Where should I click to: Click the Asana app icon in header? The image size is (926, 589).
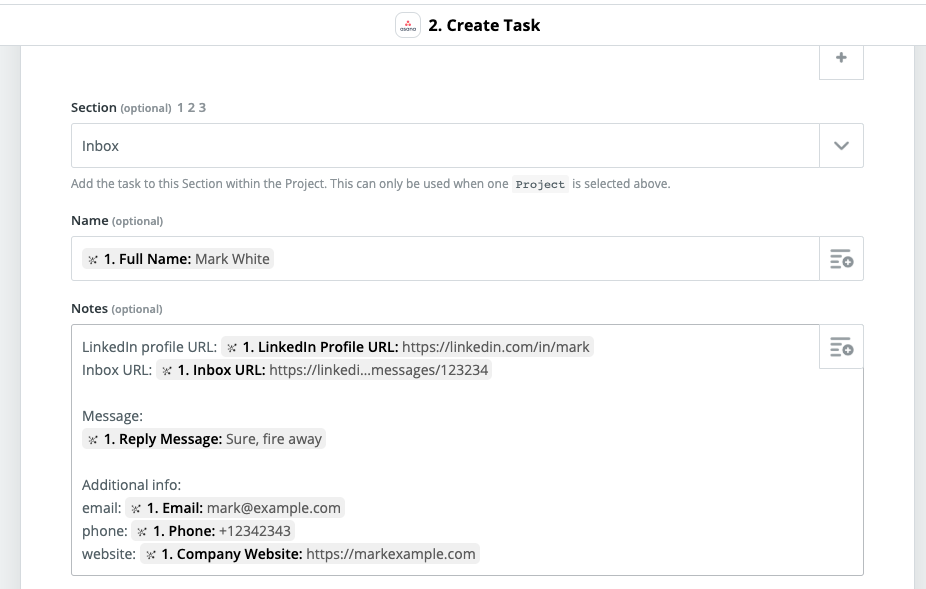[x=407, y=25]
